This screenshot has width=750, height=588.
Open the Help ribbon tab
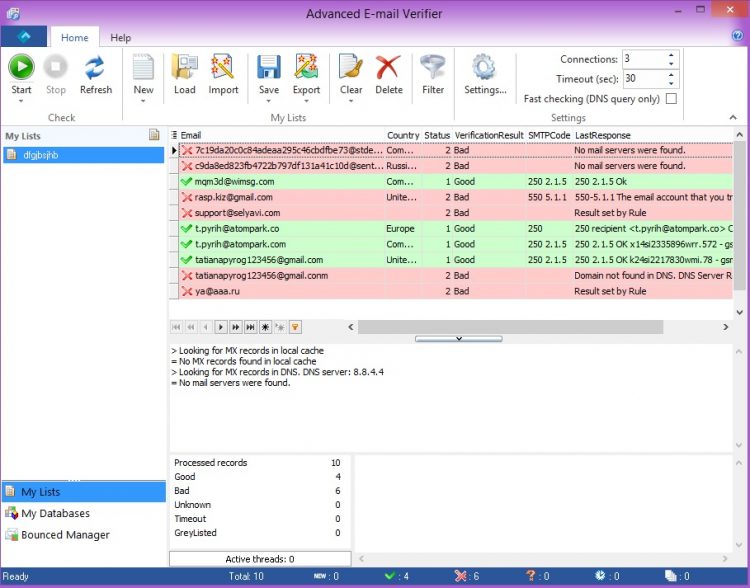121,37
